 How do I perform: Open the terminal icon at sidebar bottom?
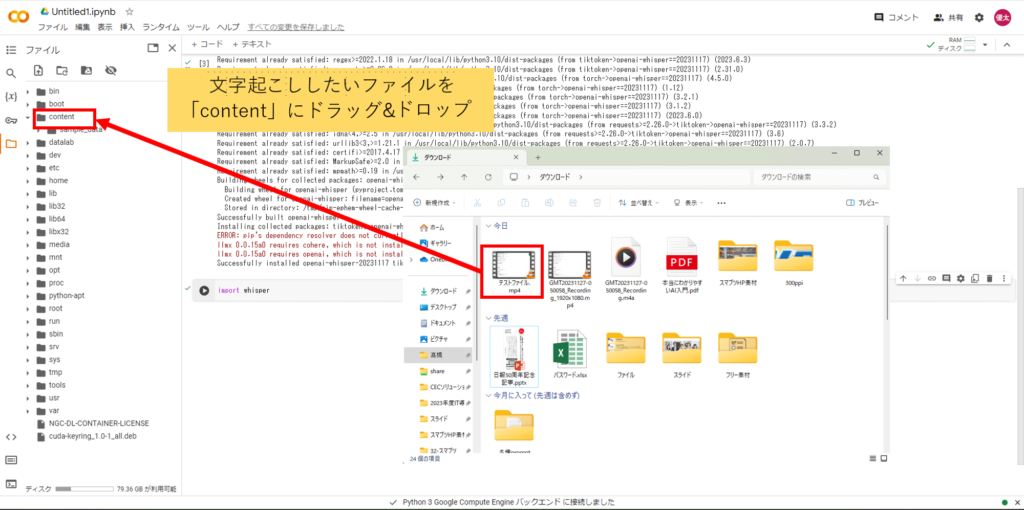[x=11, y=484]
